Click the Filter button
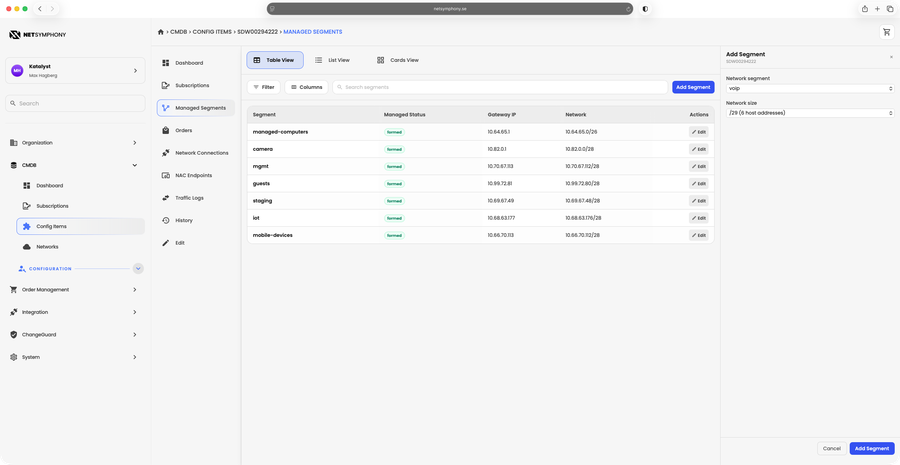 pos(263,87)
